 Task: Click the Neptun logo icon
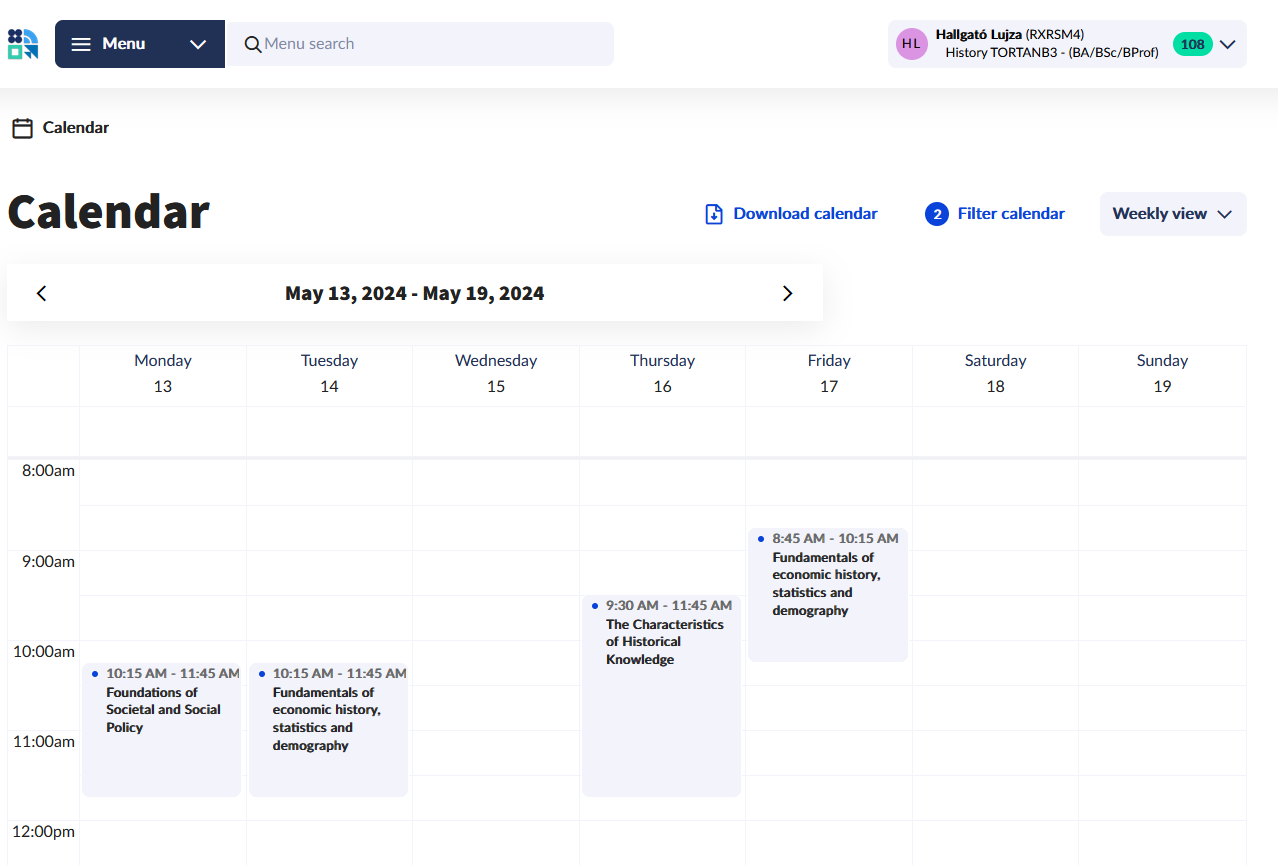point(23,44)
